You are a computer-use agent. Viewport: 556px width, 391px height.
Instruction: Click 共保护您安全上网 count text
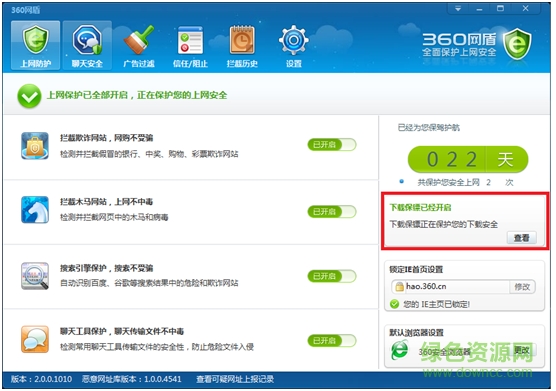pyautogui.click(x=465, y=183)
